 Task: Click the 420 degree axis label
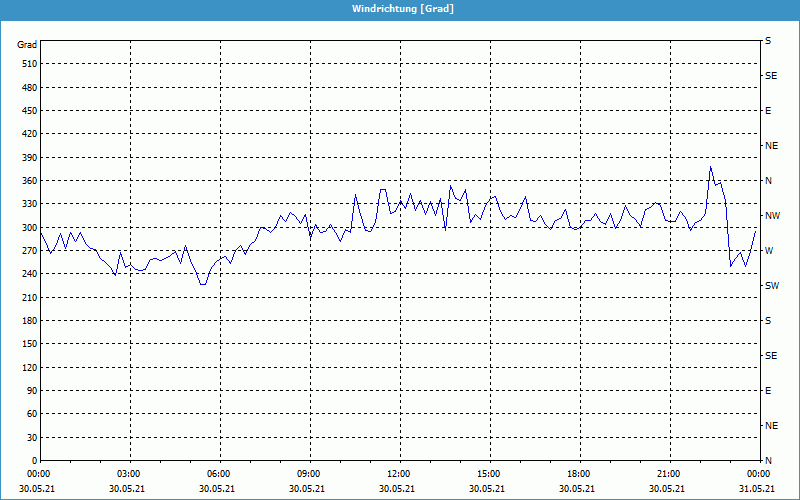28,134
